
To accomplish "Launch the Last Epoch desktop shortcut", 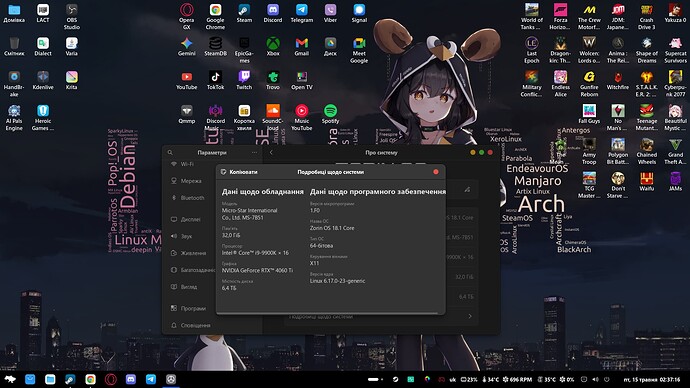I will (532, 50).
